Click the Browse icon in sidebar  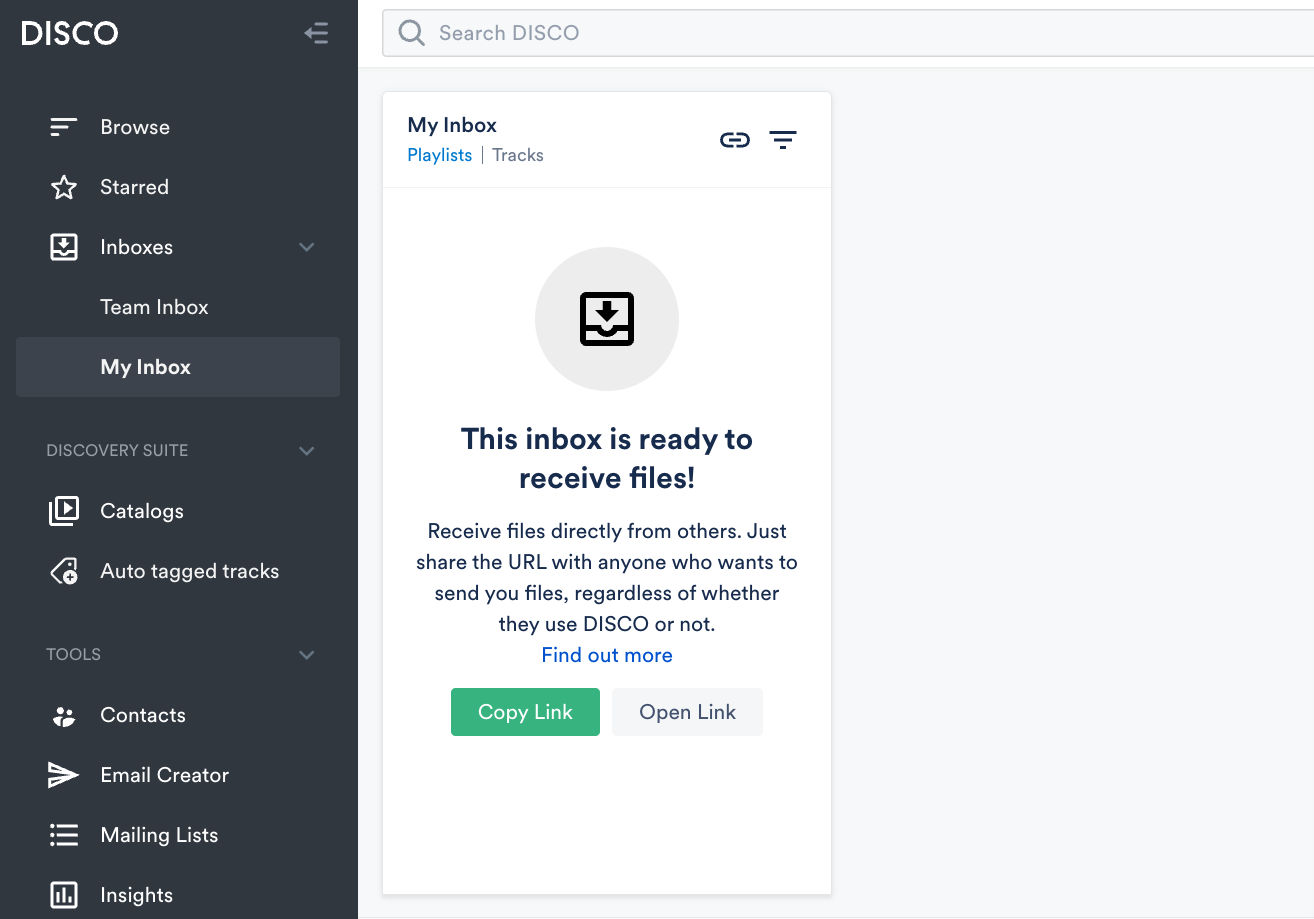tap(64, 127)
